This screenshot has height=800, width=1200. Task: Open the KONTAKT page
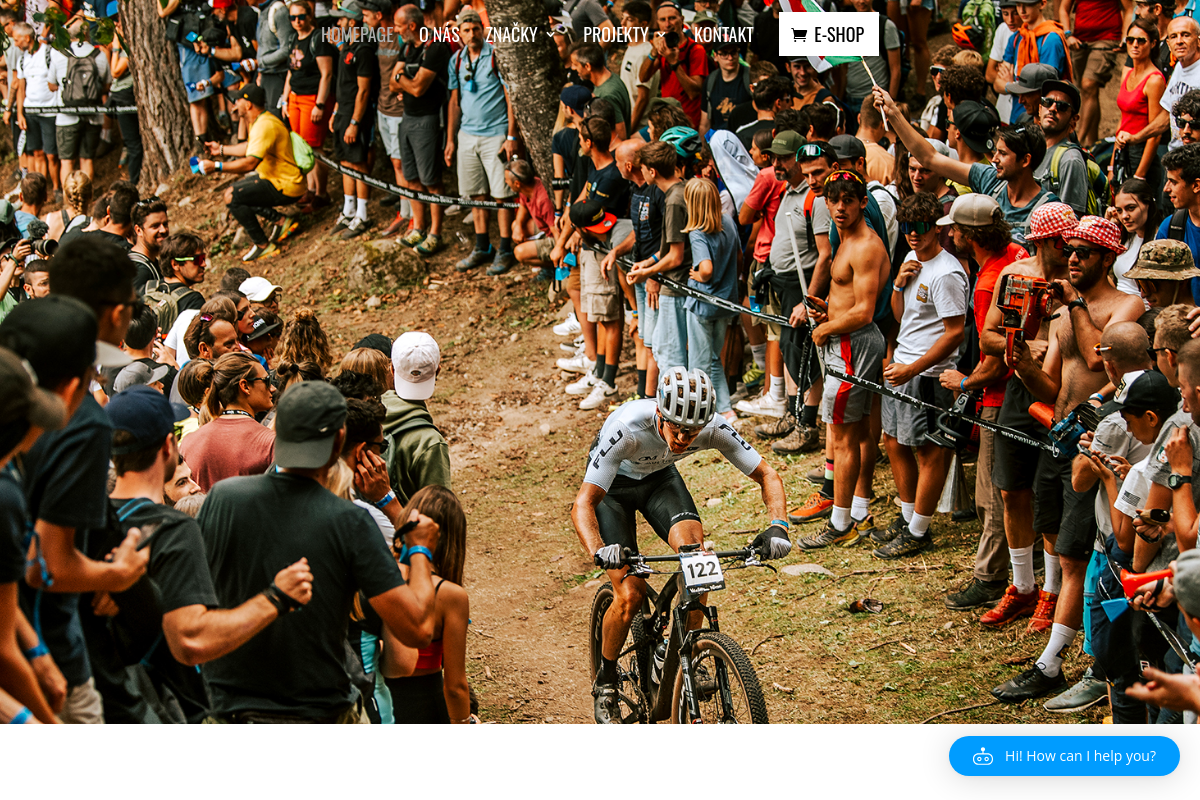coord(723,34)
